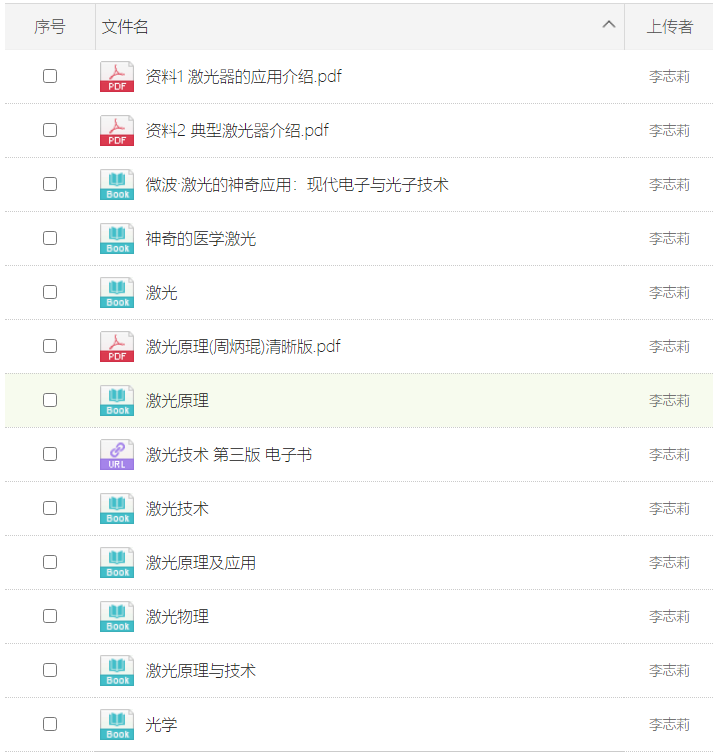Tick the checkbox for 资料1 激光器的应用介绍.pdf
713x756 pixels.
click(50, 76)
